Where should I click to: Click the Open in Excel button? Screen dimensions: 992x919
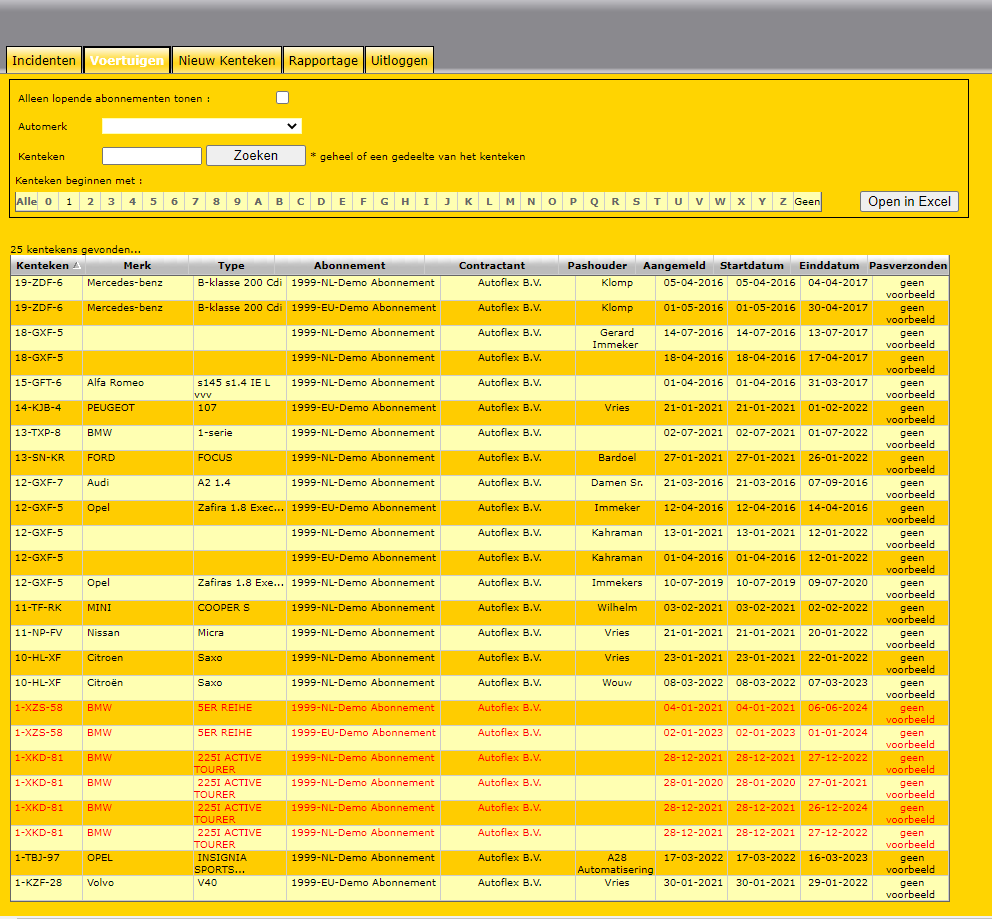(x=909, y=202)
